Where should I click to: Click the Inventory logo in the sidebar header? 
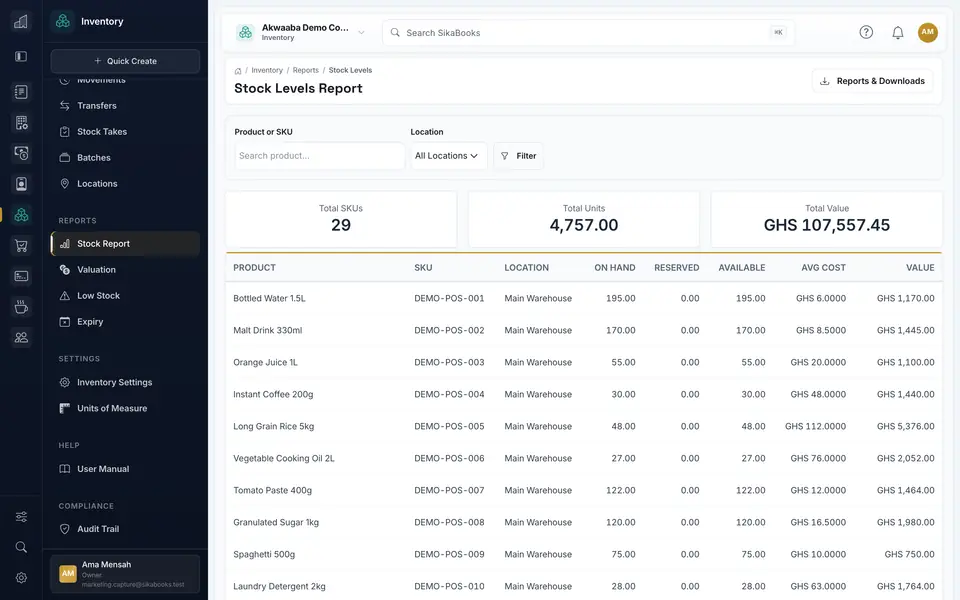62,21
